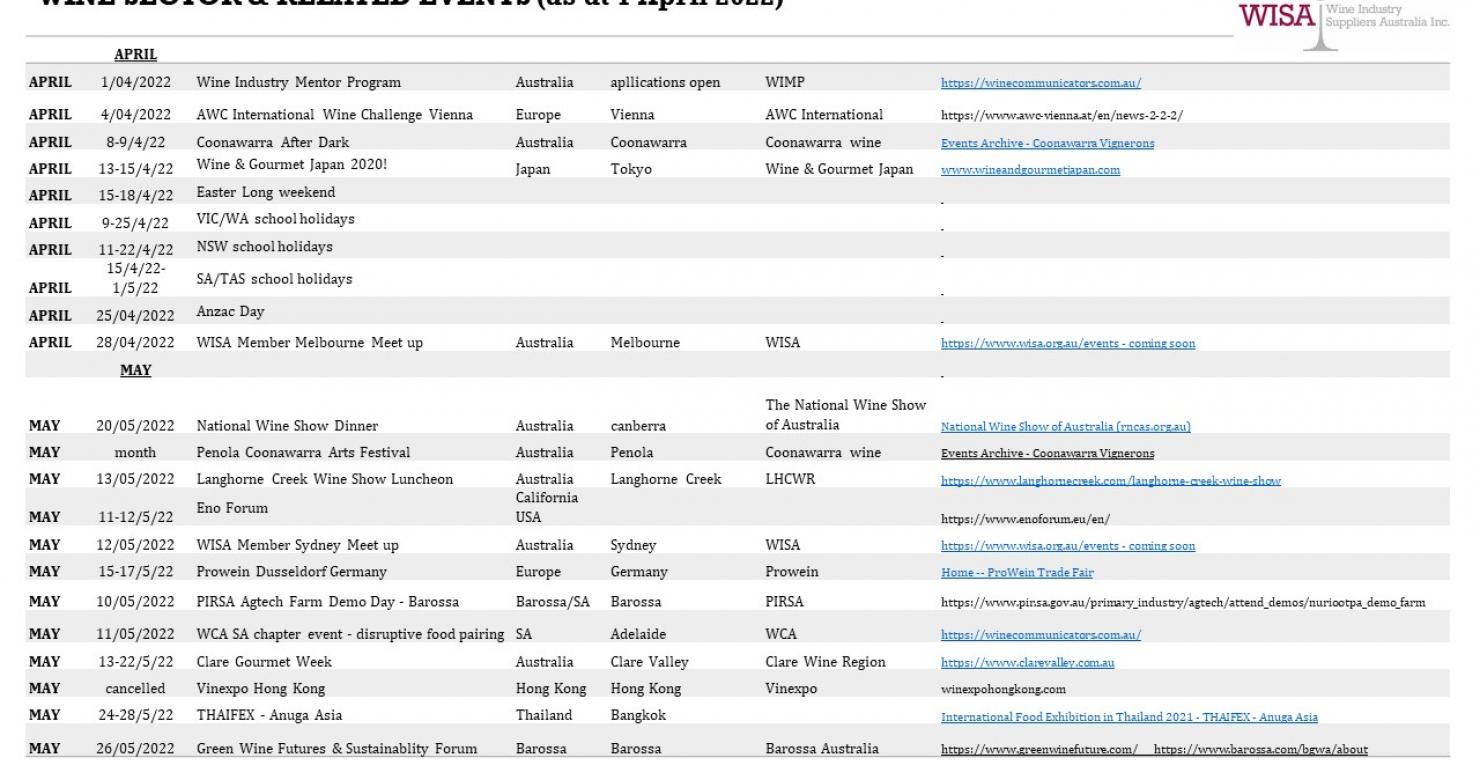
Task: Open the www.wineandgourmetjapan.com link
Action: coord(1030,170)
